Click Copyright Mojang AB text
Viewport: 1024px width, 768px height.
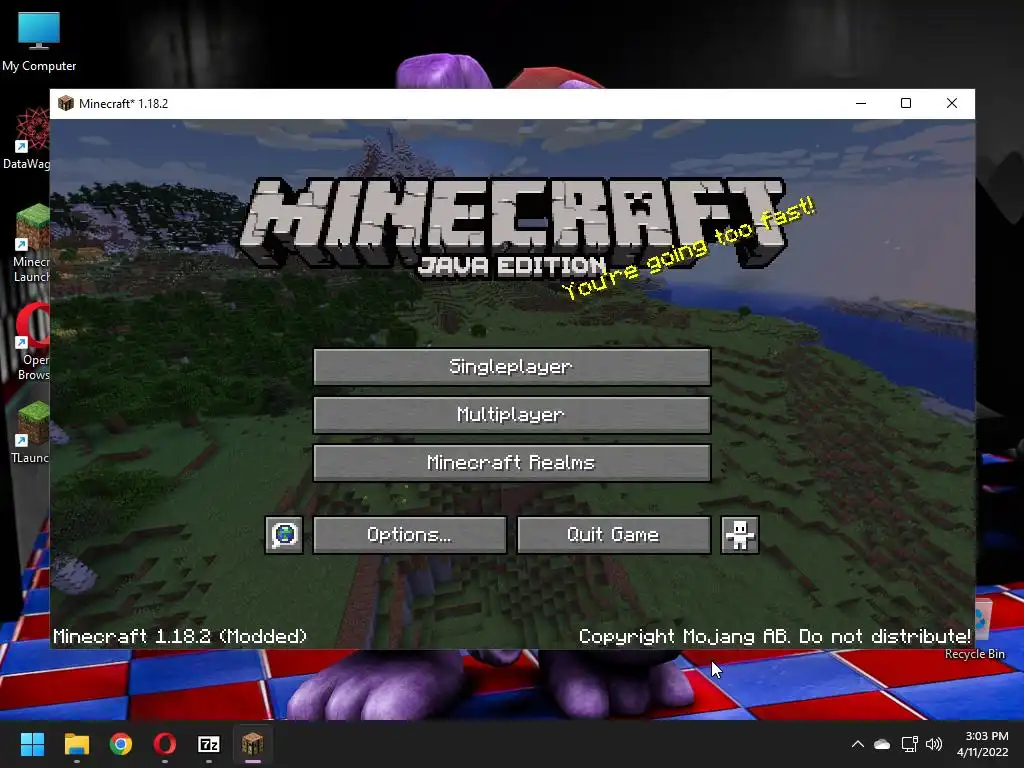[x=775, y=636]
